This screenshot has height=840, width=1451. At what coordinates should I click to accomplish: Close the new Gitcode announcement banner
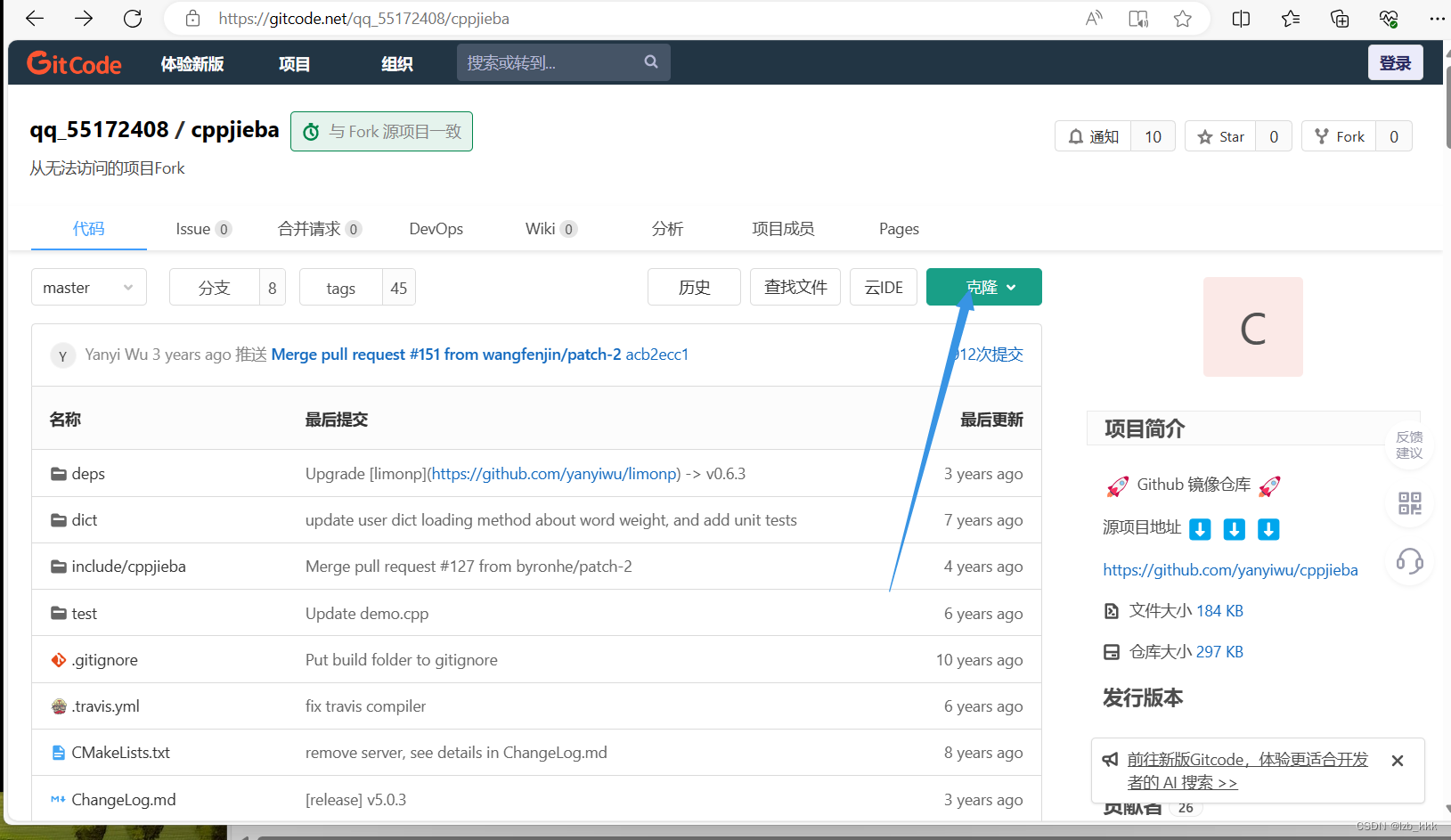point(1398,761)
